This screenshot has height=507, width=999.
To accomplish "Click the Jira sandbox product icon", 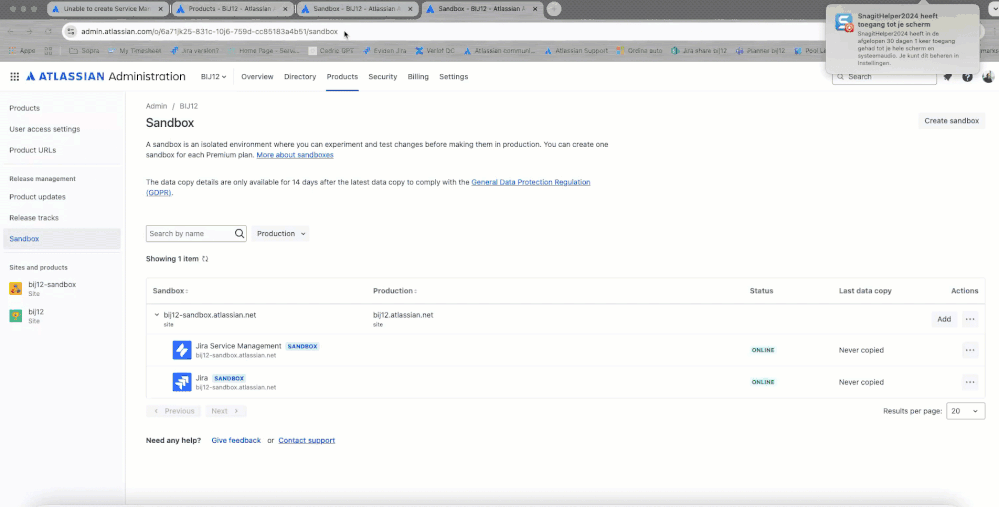I will pyautogui.click(x=182, y=382).
